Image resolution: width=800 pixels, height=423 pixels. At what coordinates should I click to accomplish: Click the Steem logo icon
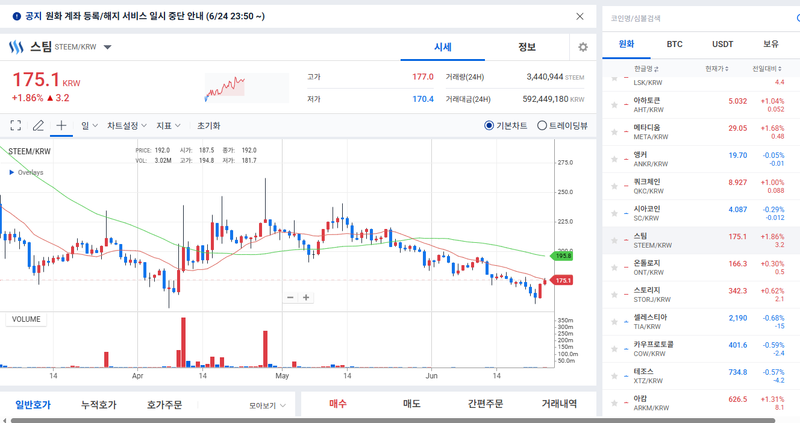[x=16, y=47]
